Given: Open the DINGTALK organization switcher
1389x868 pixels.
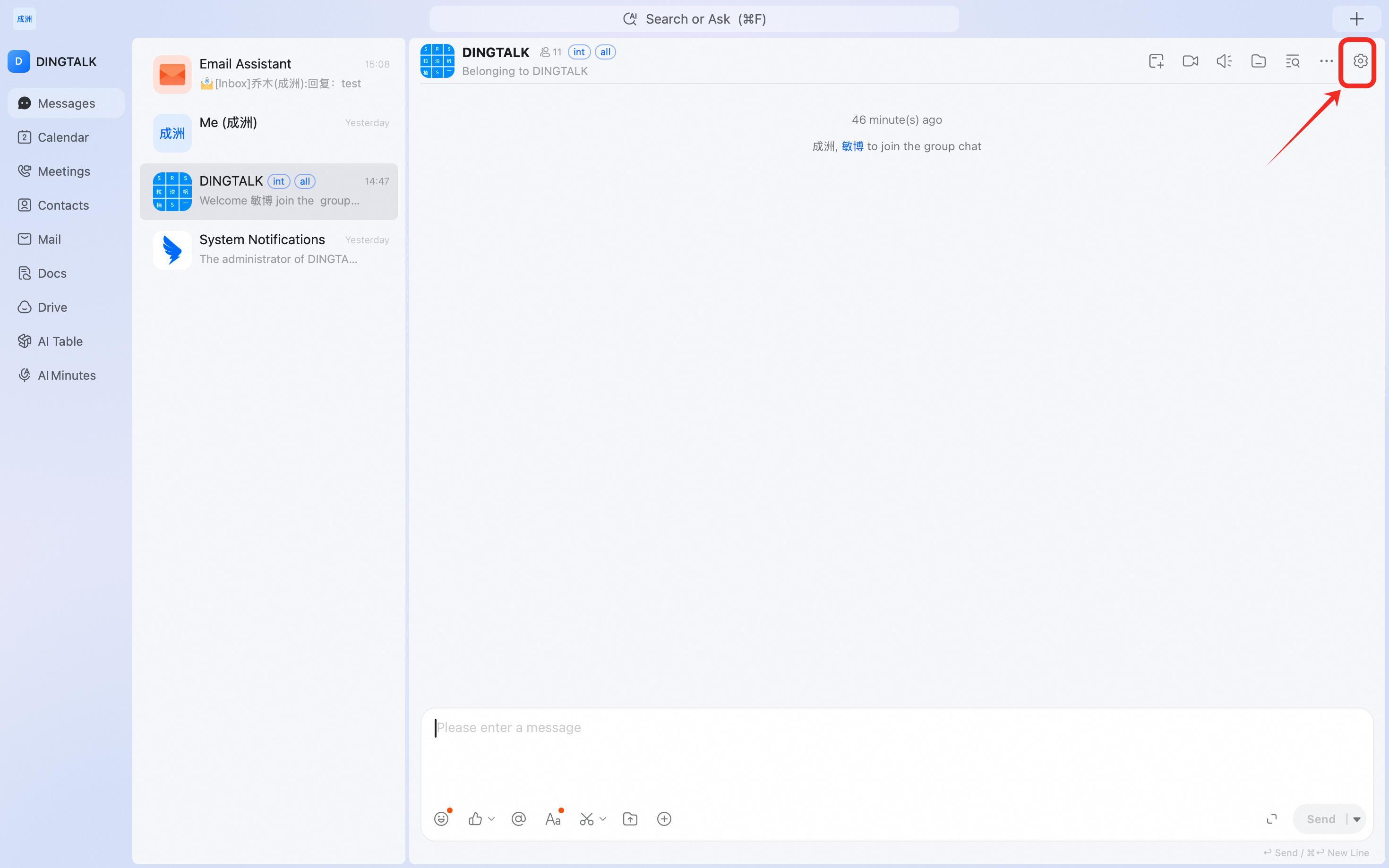Looking at the screenshot, I should click(x=52, y=61).
